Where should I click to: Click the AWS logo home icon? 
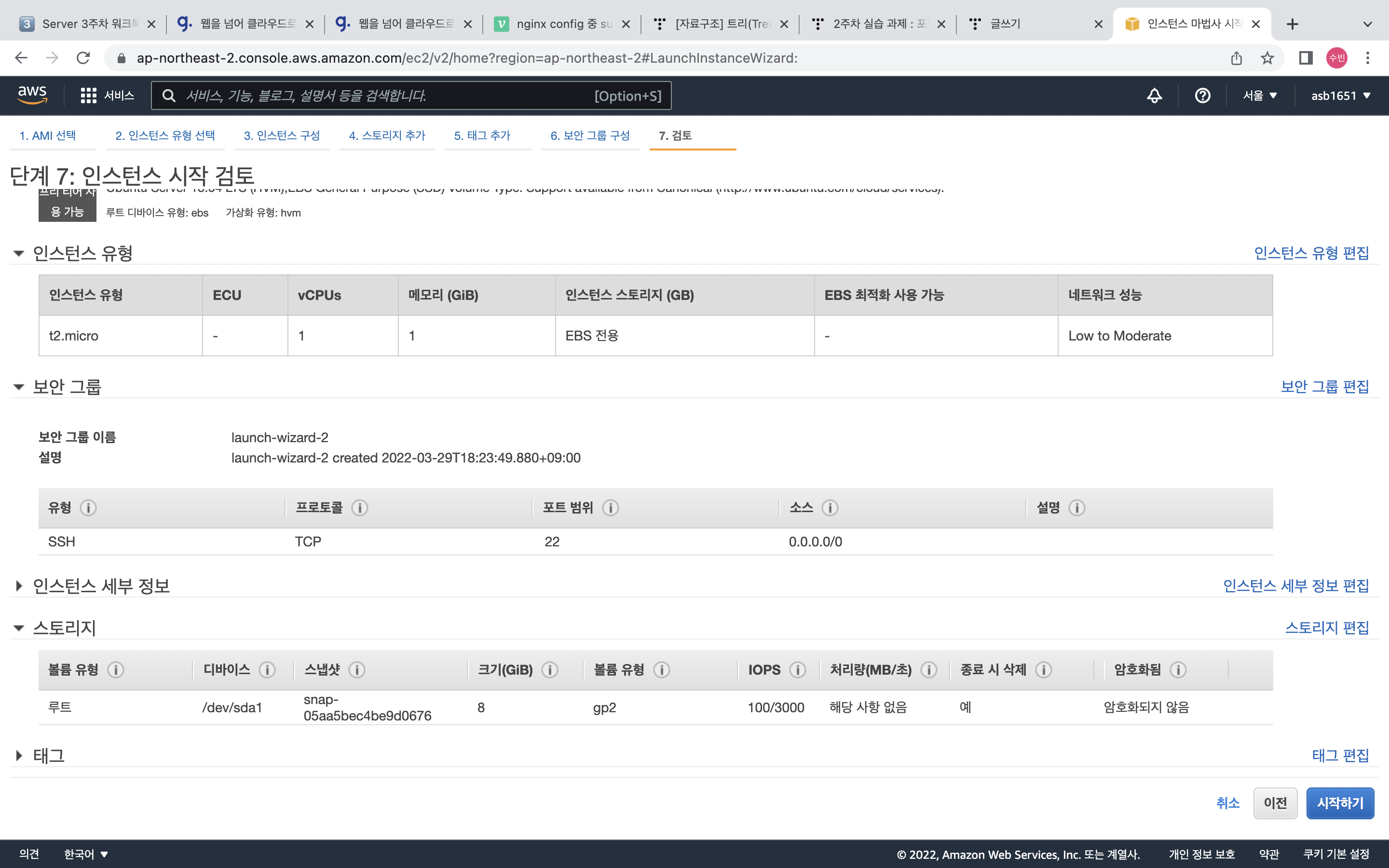click(x=32, y=95)
